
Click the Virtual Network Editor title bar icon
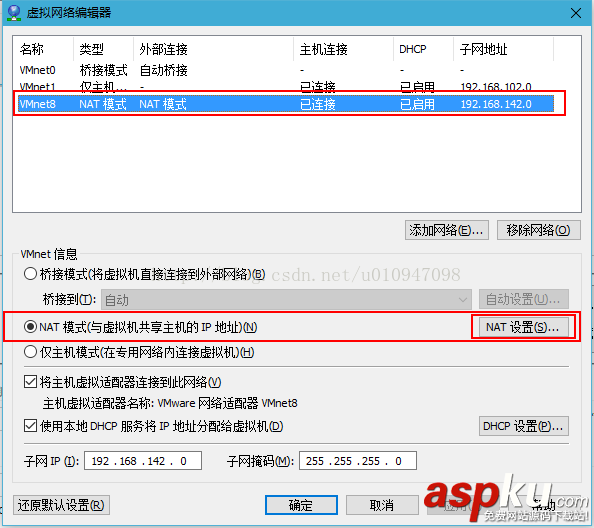coord(14,12)
